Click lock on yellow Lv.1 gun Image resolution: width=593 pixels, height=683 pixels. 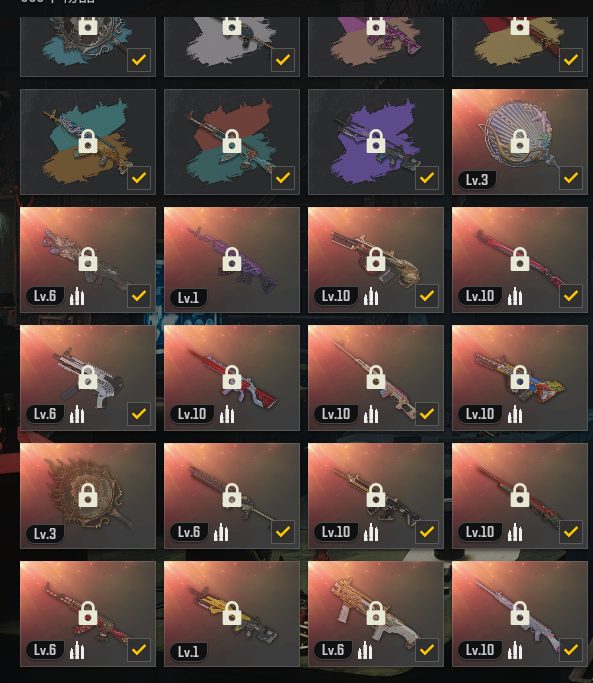click(x=232, y=613)
